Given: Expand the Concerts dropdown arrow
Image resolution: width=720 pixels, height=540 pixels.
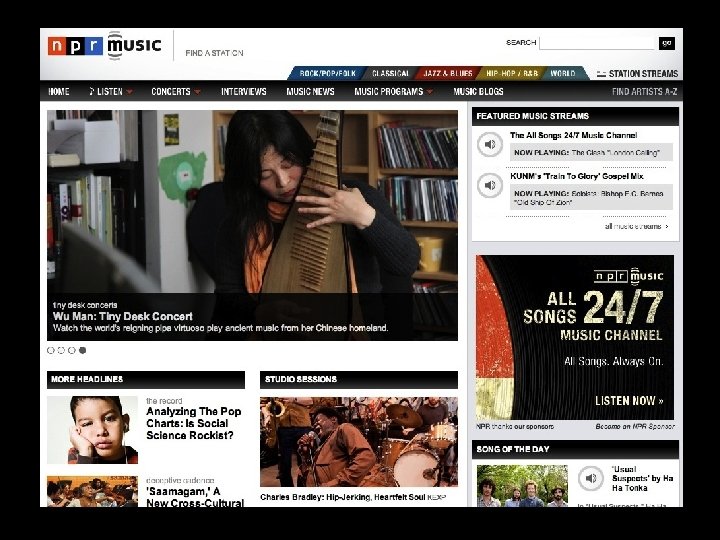Looking at the screenshot, I should point(197,92).
